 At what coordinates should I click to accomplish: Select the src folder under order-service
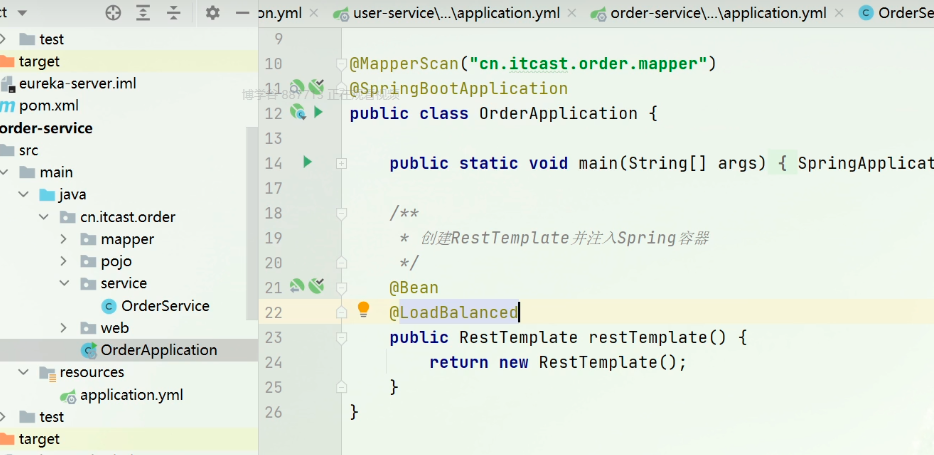click(x=20, y=150)
